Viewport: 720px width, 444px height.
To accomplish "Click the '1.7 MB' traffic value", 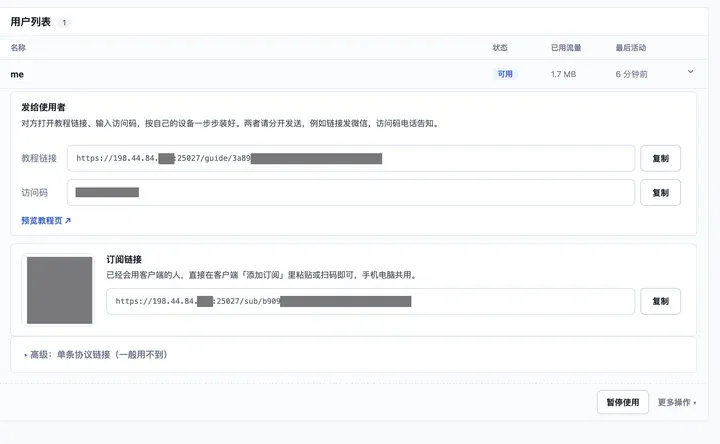I will 563,74.
